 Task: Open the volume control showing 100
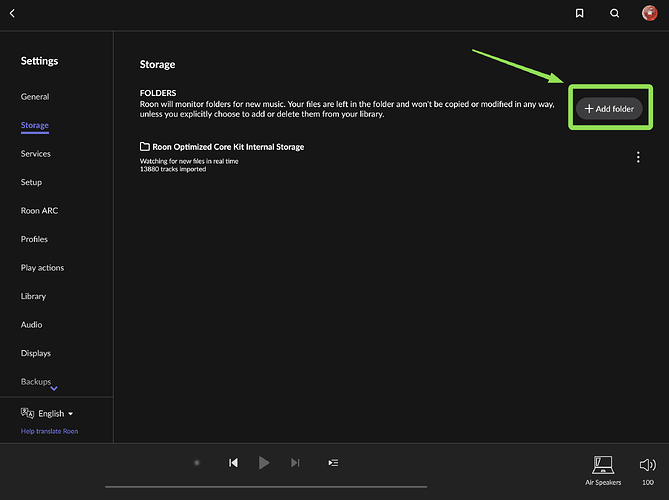[x=648, y=470]
